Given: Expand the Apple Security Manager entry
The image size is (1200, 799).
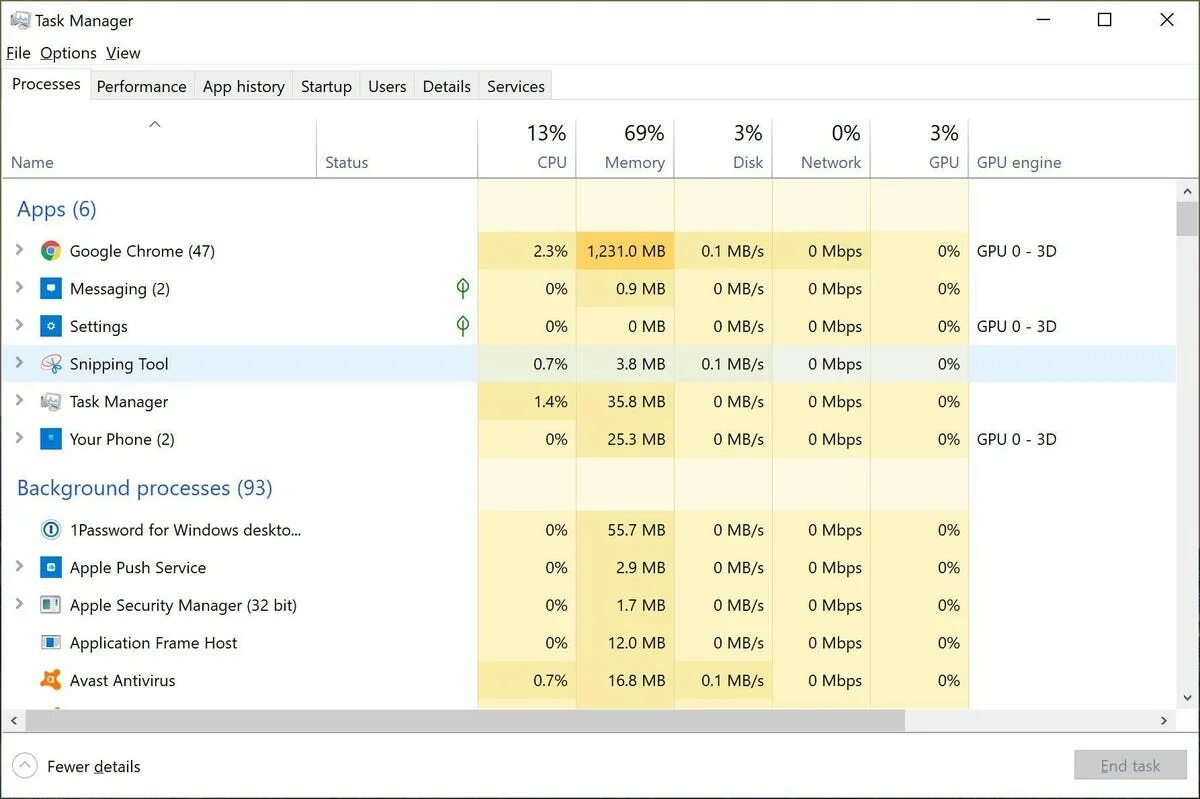Looking at the screenshot, I should tap(19, 604).
